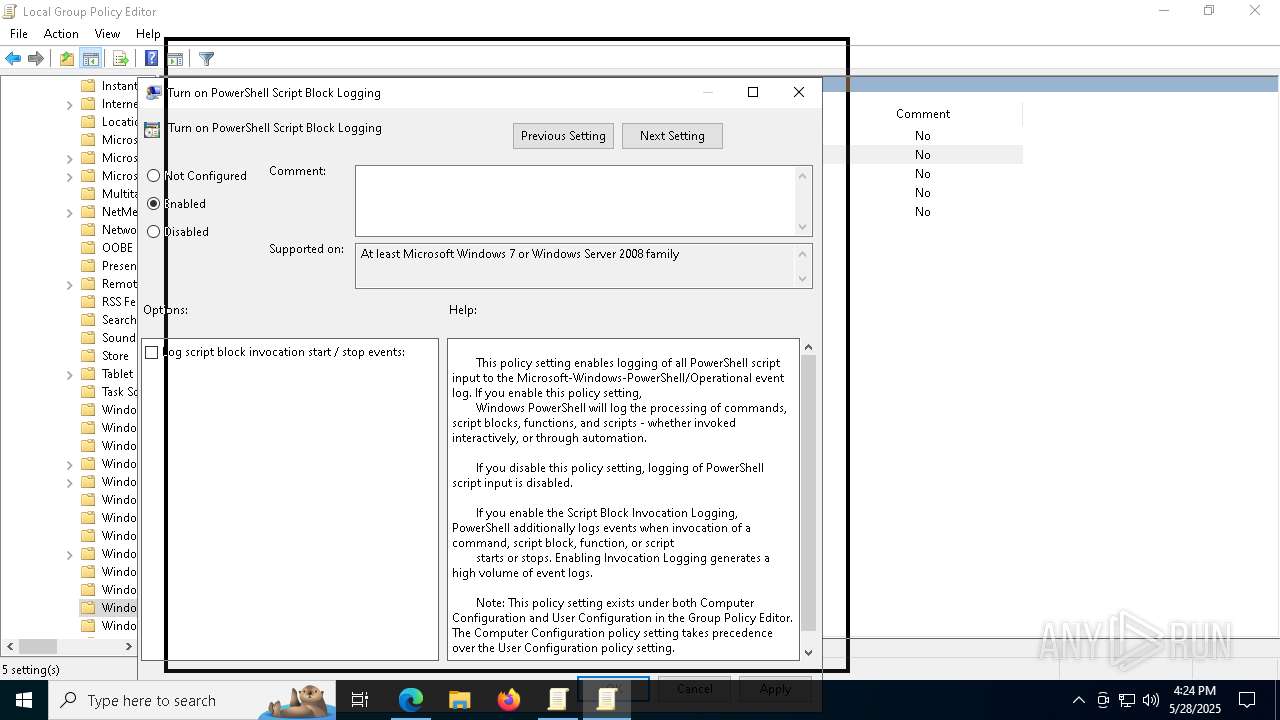This screenshot has height=720, width=1280.
Task: Expand the Tablet tree folder
Action: coord(70,374)
